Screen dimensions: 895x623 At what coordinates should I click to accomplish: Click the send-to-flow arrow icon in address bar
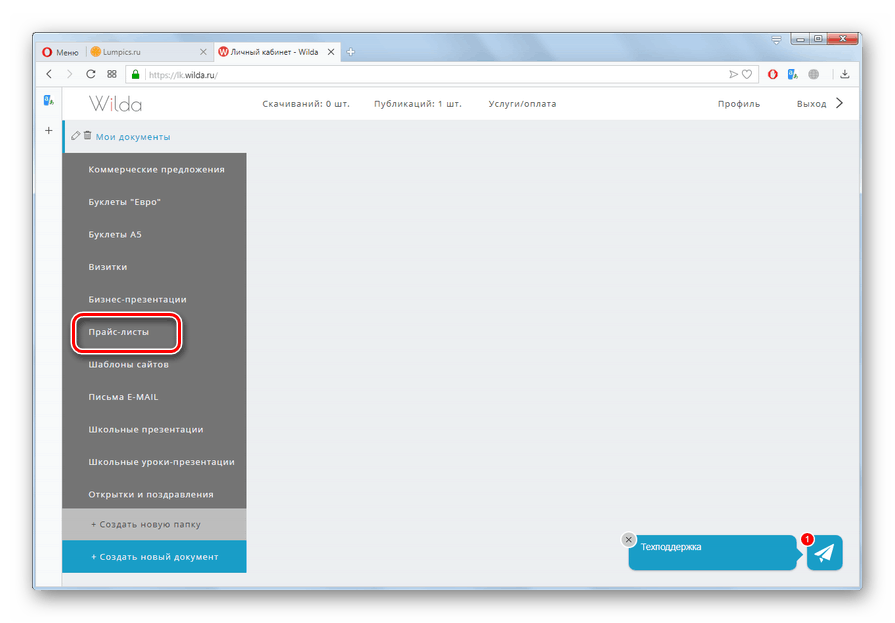click(x=733, y=74)
